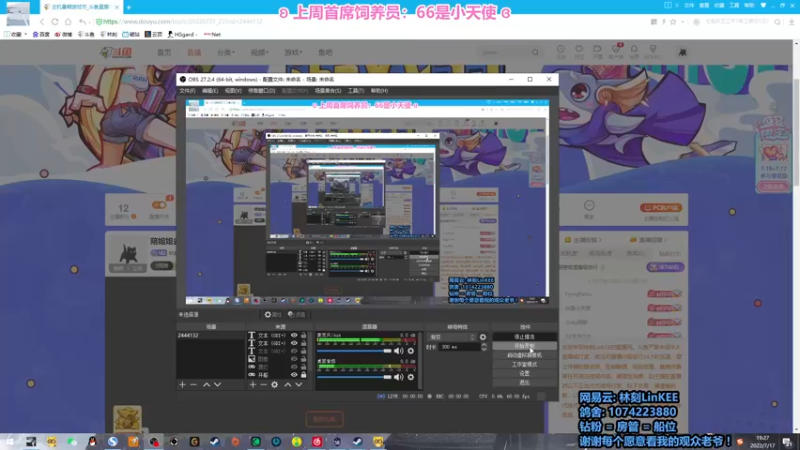Click the Douyu search magnifier icon
The height and width of the screenshot is (450, 800).
(535, 52)
